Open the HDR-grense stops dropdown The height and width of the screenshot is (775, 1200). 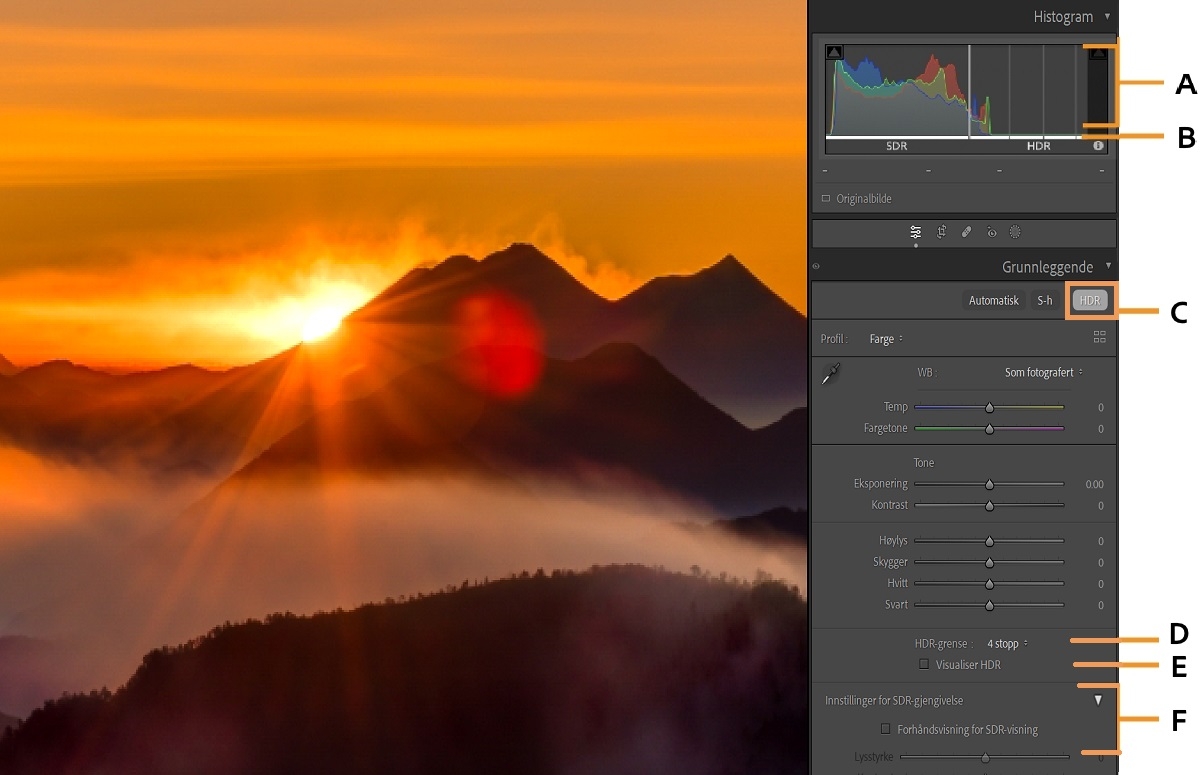[x=1006, y=643]
